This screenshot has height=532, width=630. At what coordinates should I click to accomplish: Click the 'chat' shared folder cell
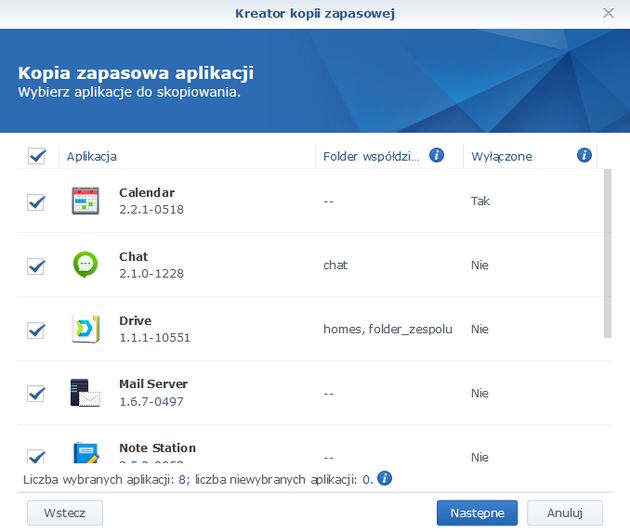point(335,265)
